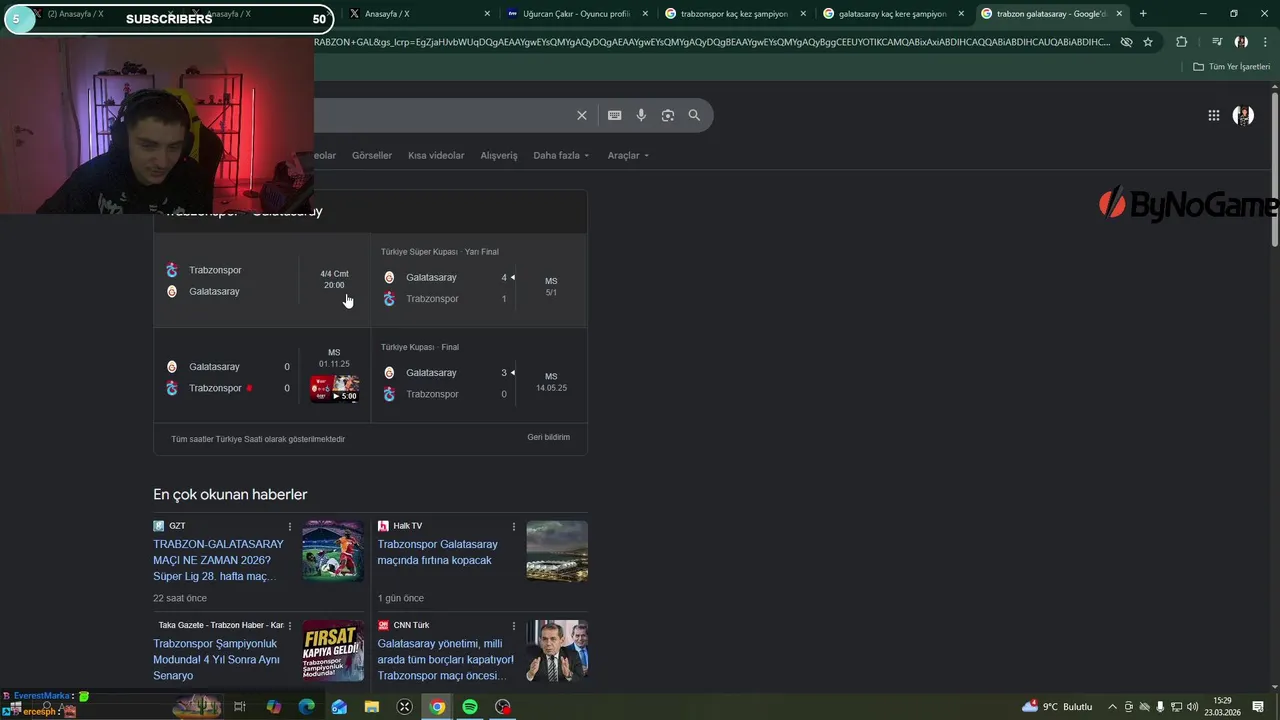
Task: Open media controls in Chrome toolbar
Action: [x=1216, y=42]
